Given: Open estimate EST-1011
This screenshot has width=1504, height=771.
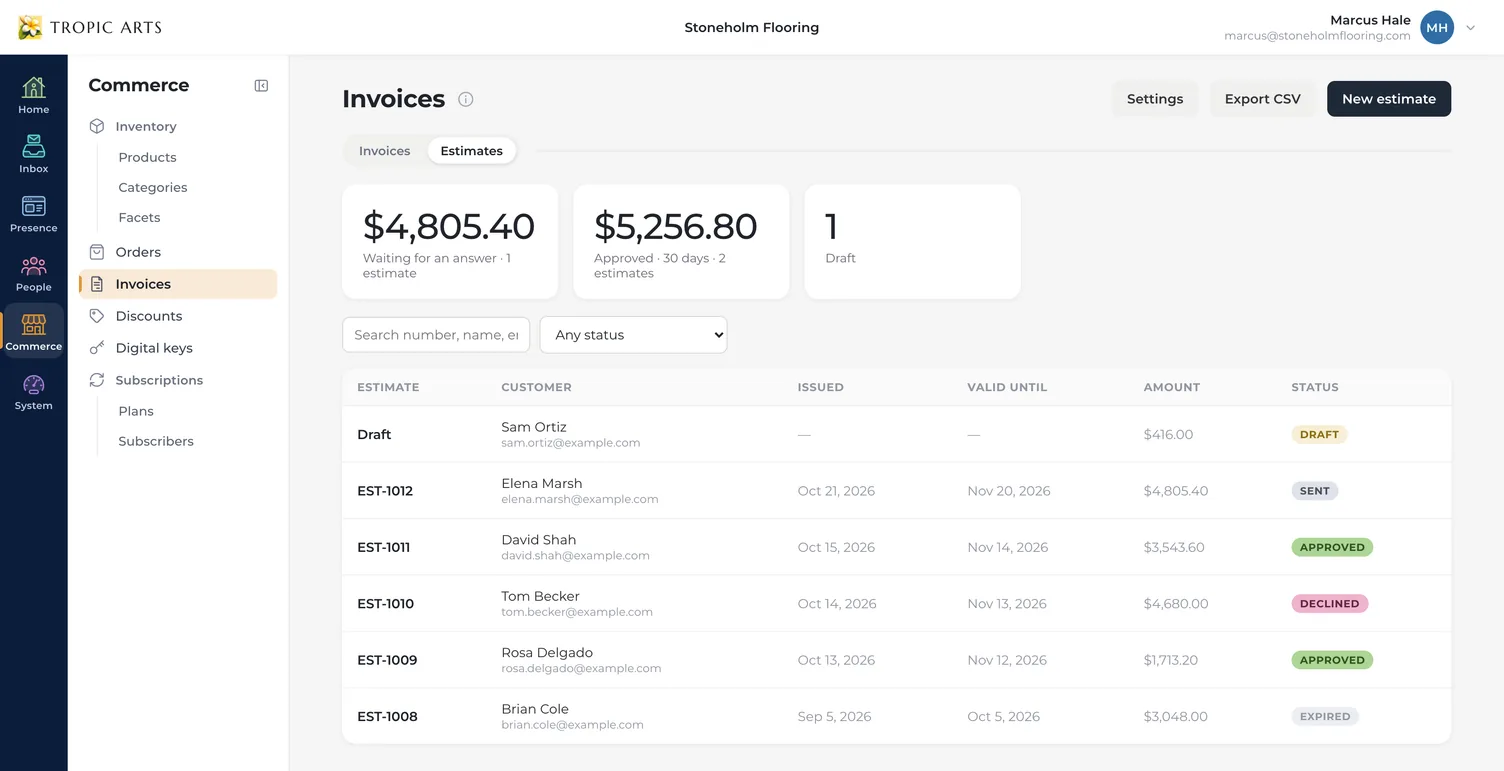Looking at the screenshot, I should [x=896, y=547].
